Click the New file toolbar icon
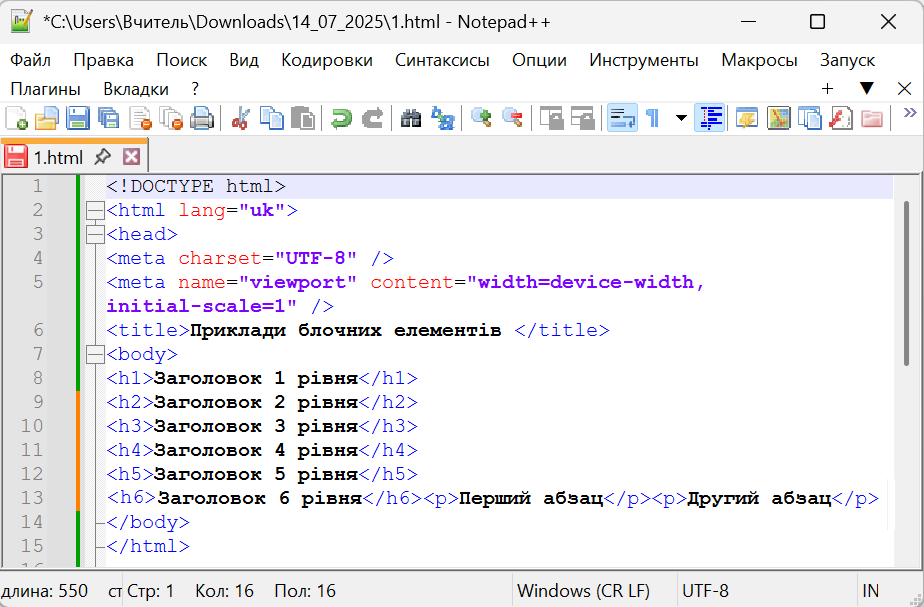Image resolution: width=924 pixels, height=607 pixels. pyautogui.click(x=17, y=119)
